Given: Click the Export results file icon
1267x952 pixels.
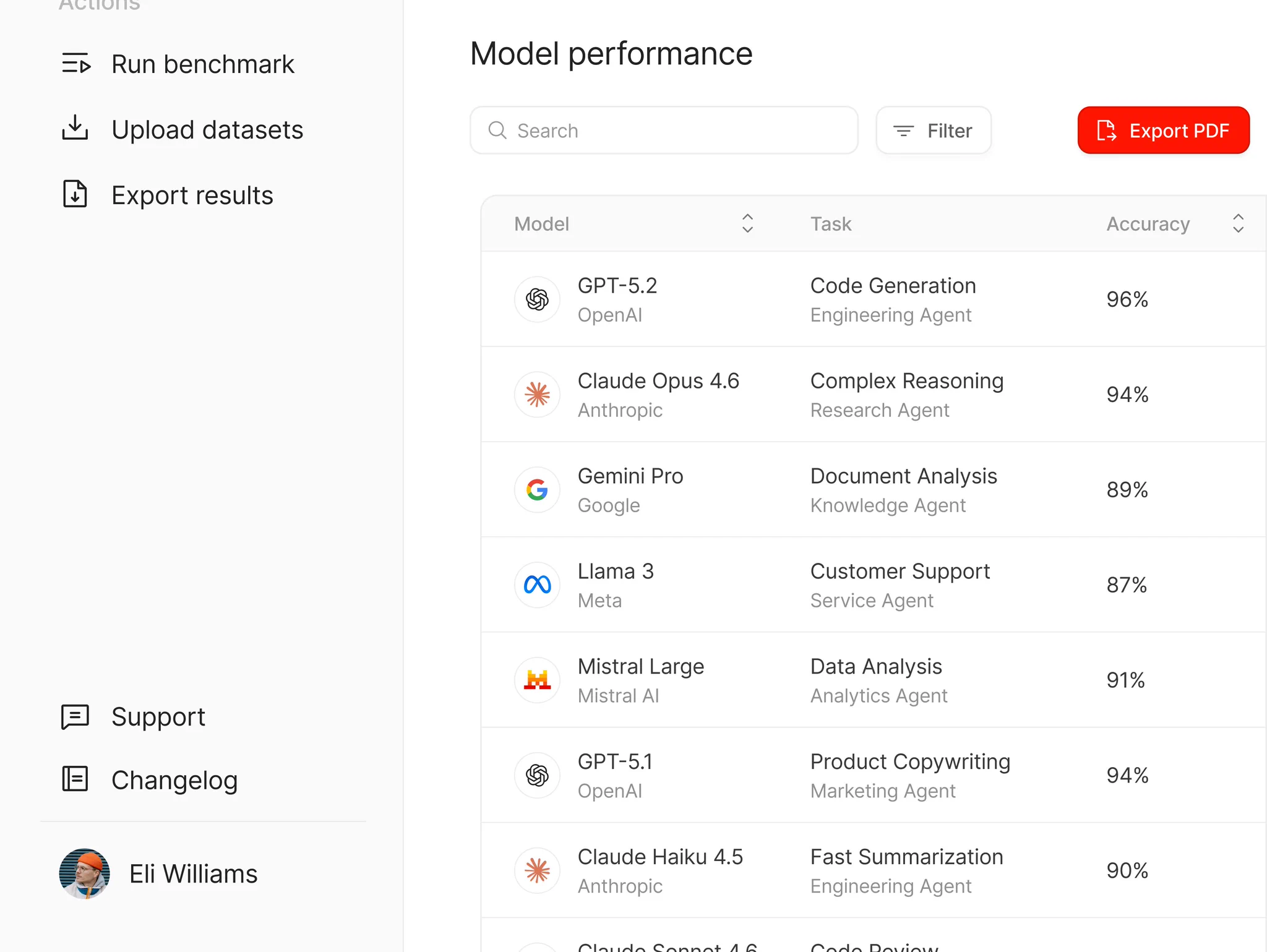Looking at the screenshot, I should (x=75, y=194).
